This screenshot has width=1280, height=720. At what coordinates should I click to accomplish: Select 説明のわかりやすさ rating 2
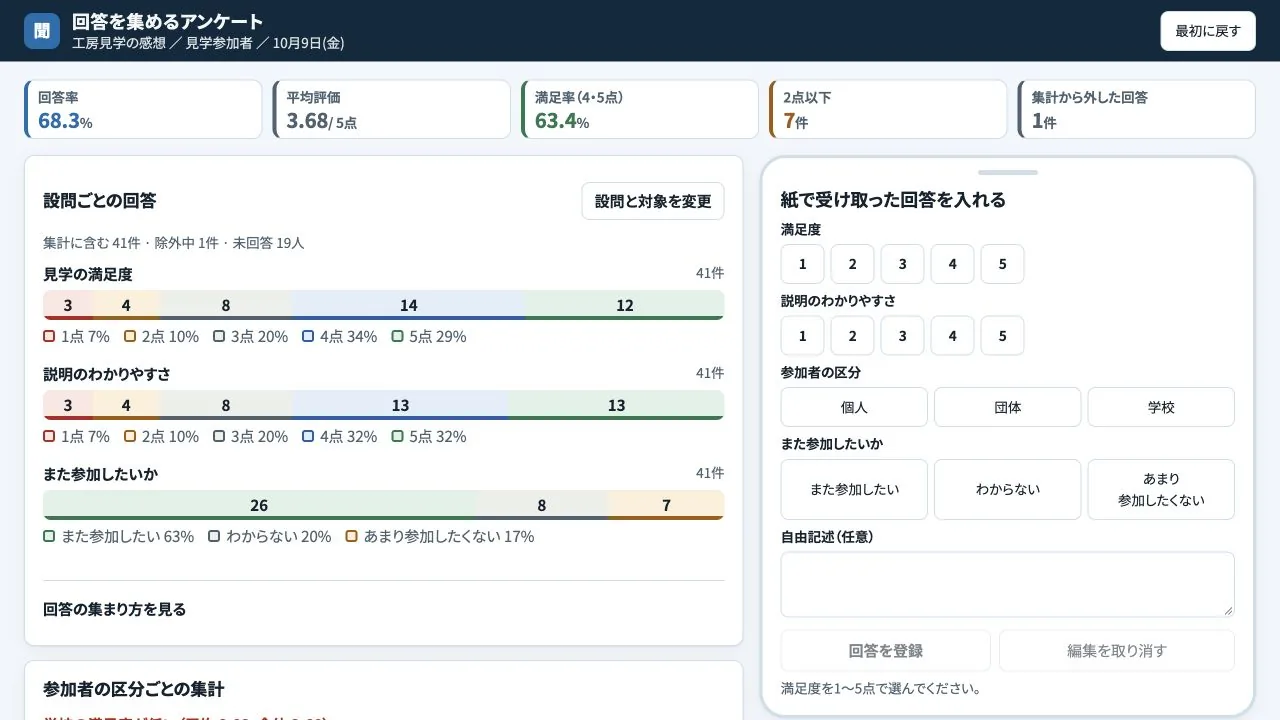pos(852,336)
